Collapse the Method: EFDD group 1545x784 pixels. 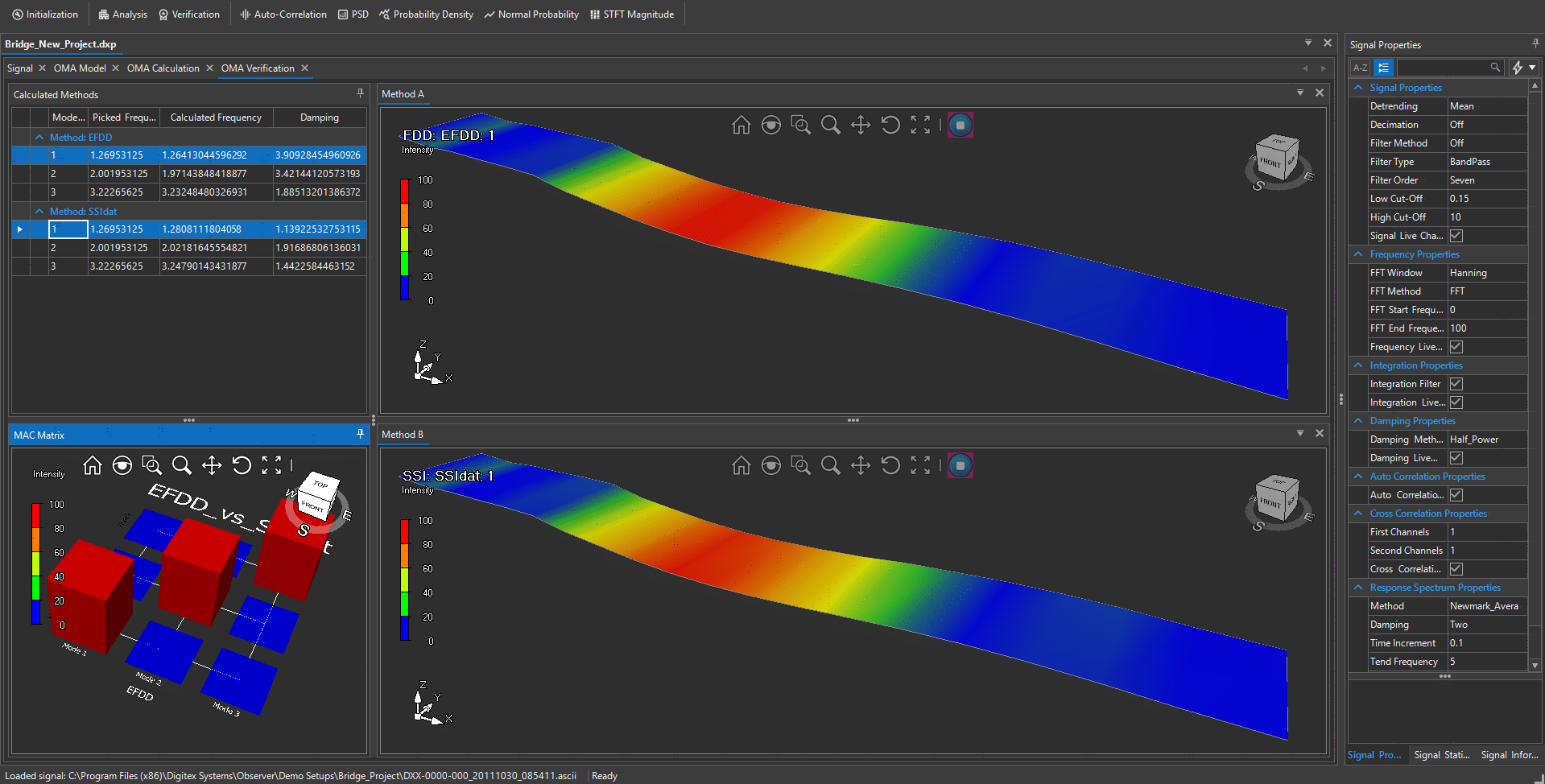pos(39,138)
